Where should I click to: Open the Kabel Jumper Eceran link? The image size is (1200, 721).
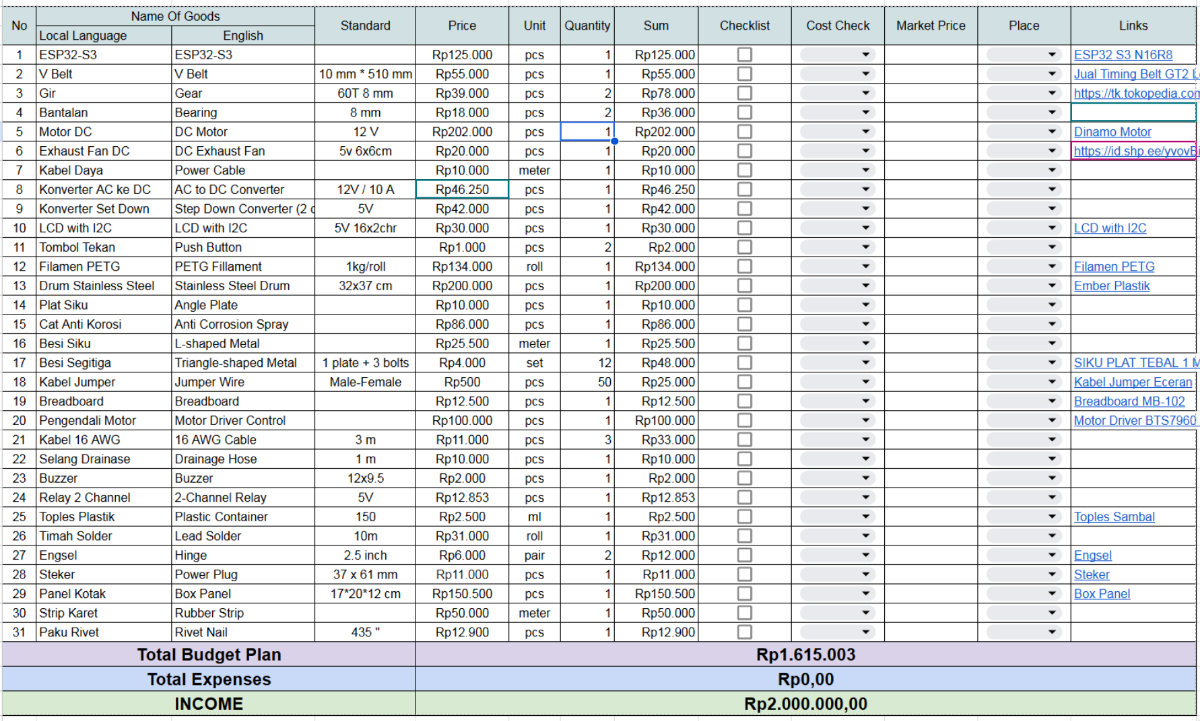point(1133,382)
